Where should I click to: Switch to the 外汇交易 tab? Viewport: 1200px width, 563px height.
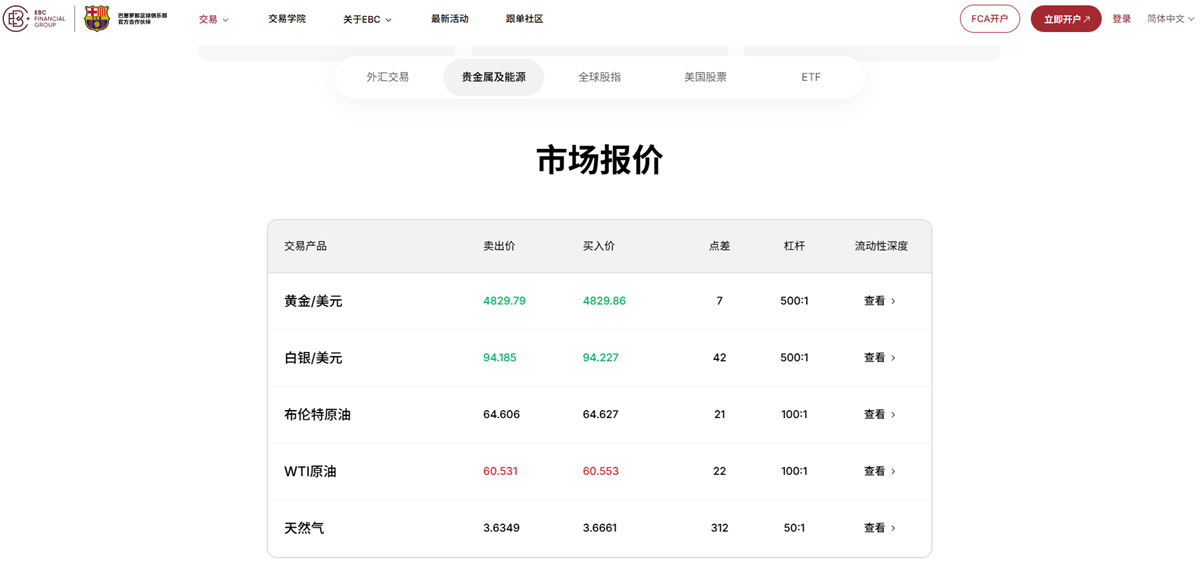[388, 77]
